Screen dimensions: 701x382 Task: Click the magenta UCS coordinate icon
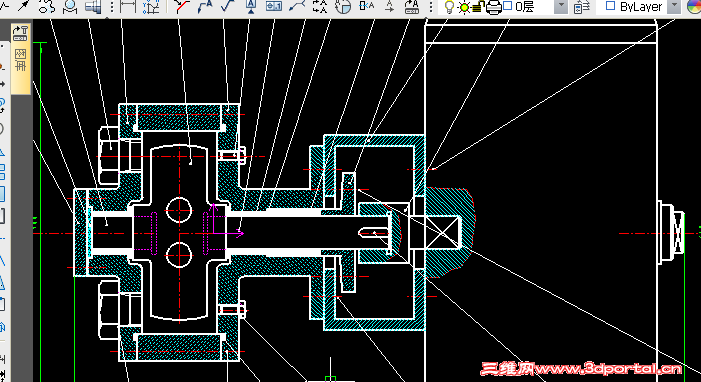227,219
